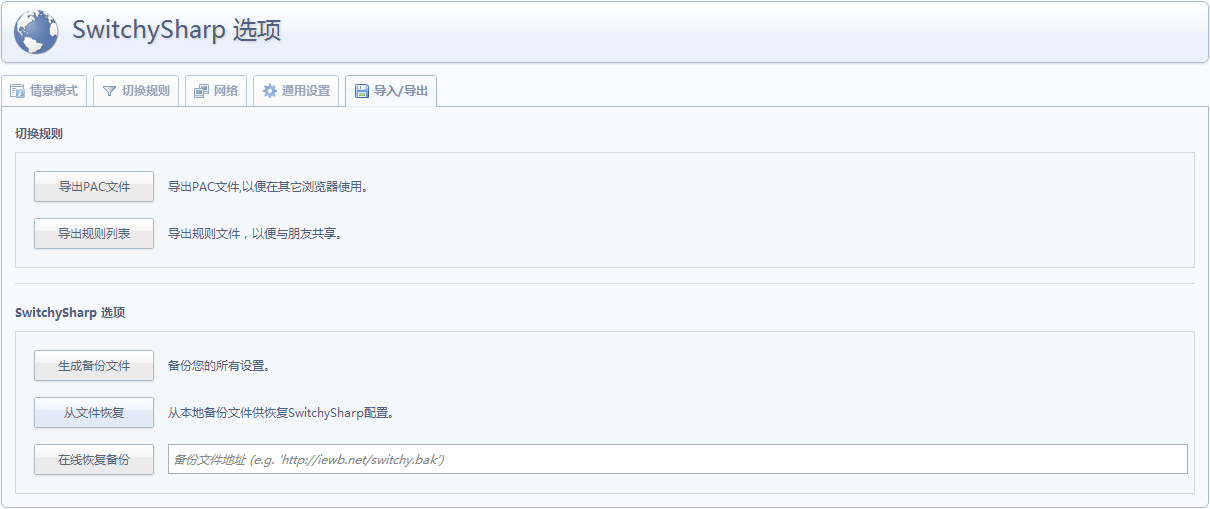Screen dimensions: 1210x509
Task: Select the 导入/导出 tab
Action: [391, 91]
